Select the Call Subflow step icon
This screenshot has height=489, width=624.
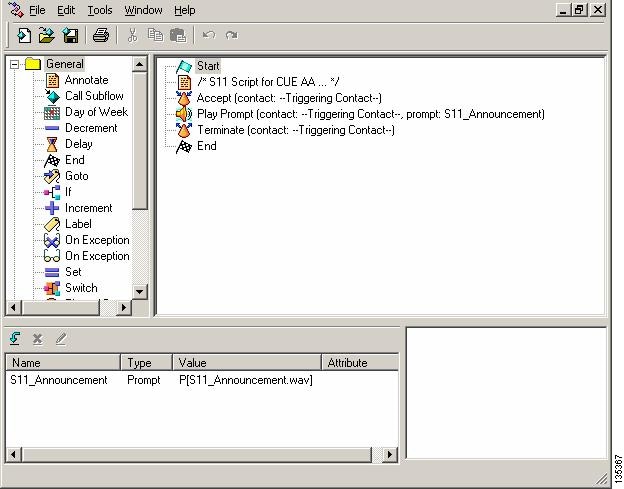coord(52,96)
